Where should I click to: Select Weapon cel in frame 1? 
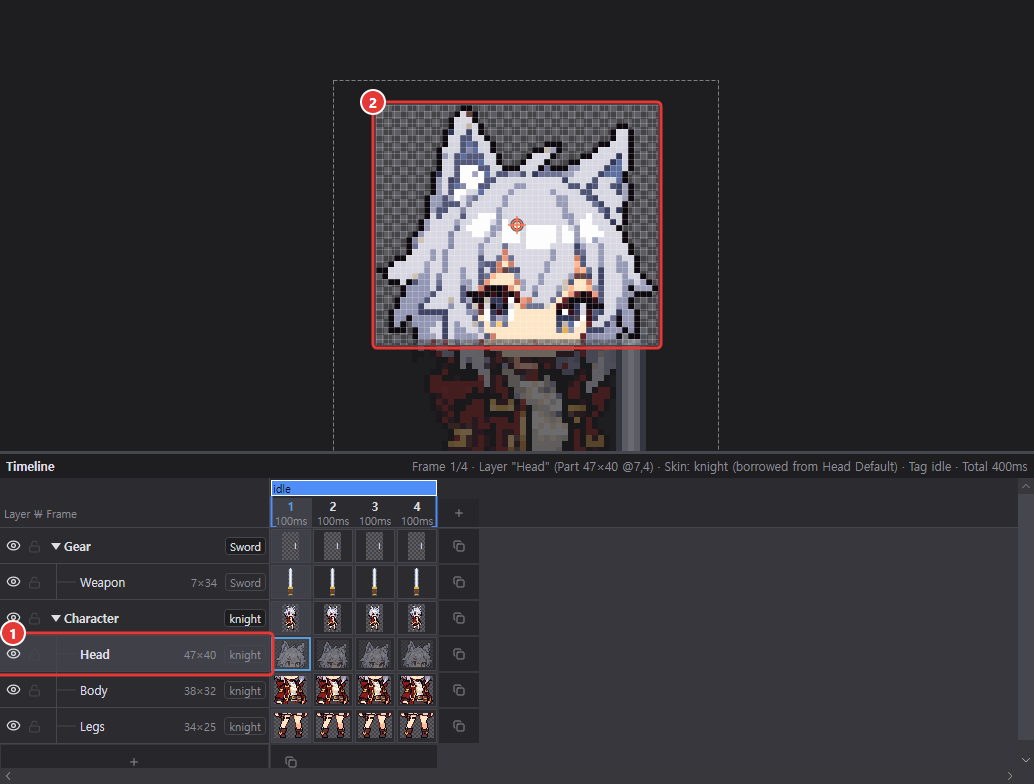point(291,582)
